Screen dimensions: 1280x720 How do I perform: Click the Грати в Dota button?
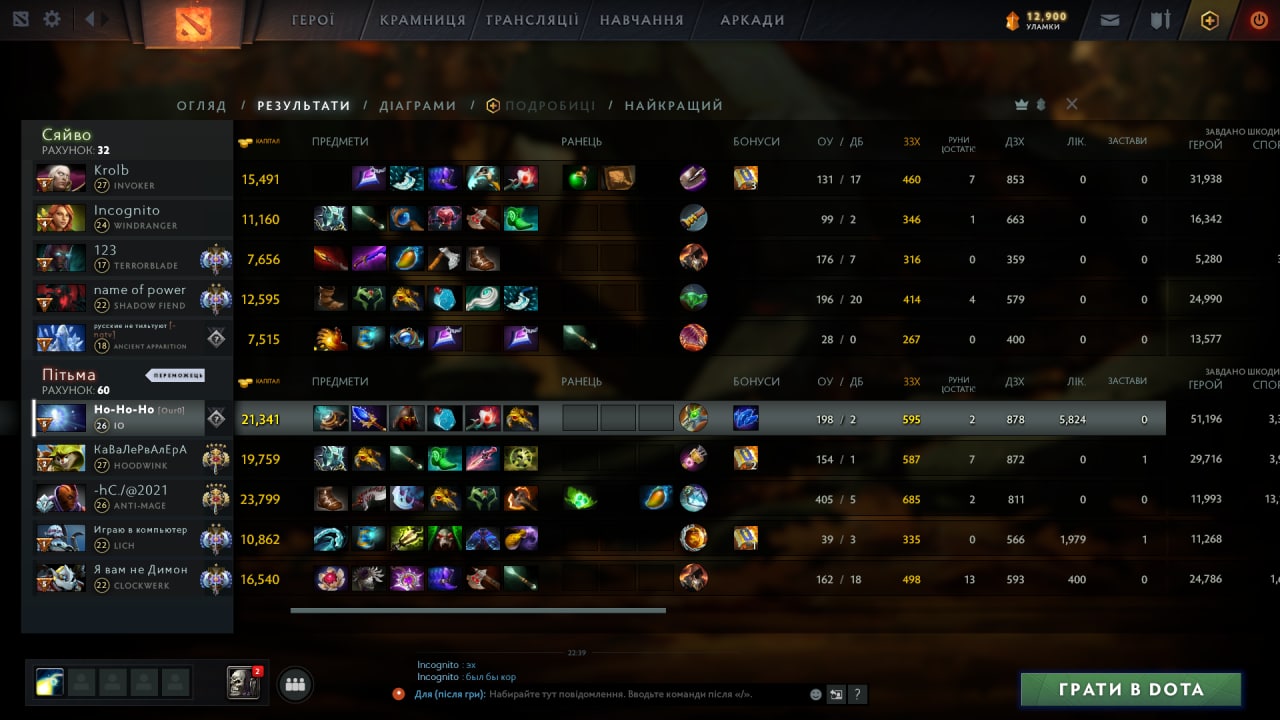pyautogui.click(x=1131, y=689)
